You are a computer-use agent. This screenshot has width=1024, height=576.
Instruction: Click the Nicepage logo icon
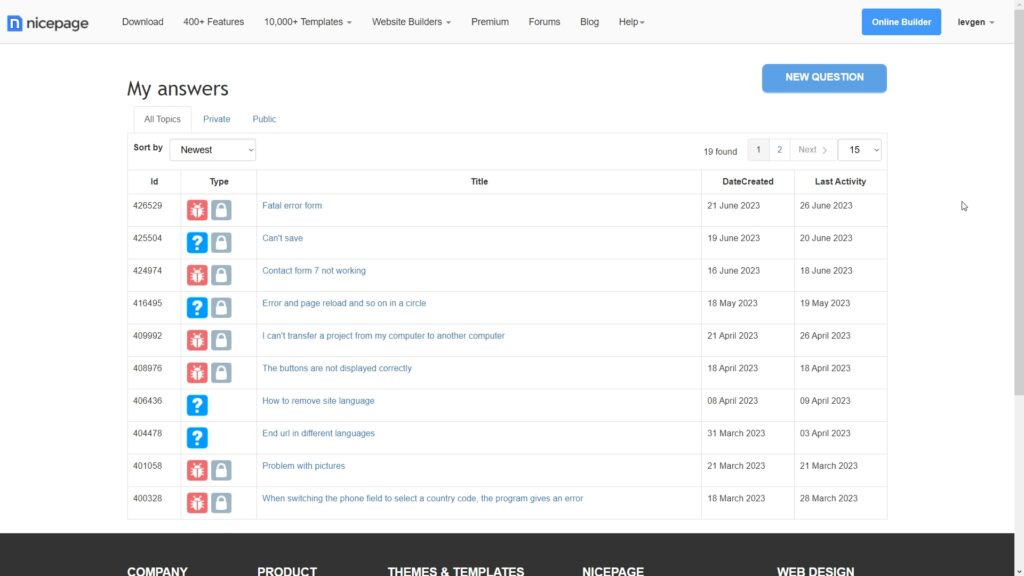[x=15, y=23]
